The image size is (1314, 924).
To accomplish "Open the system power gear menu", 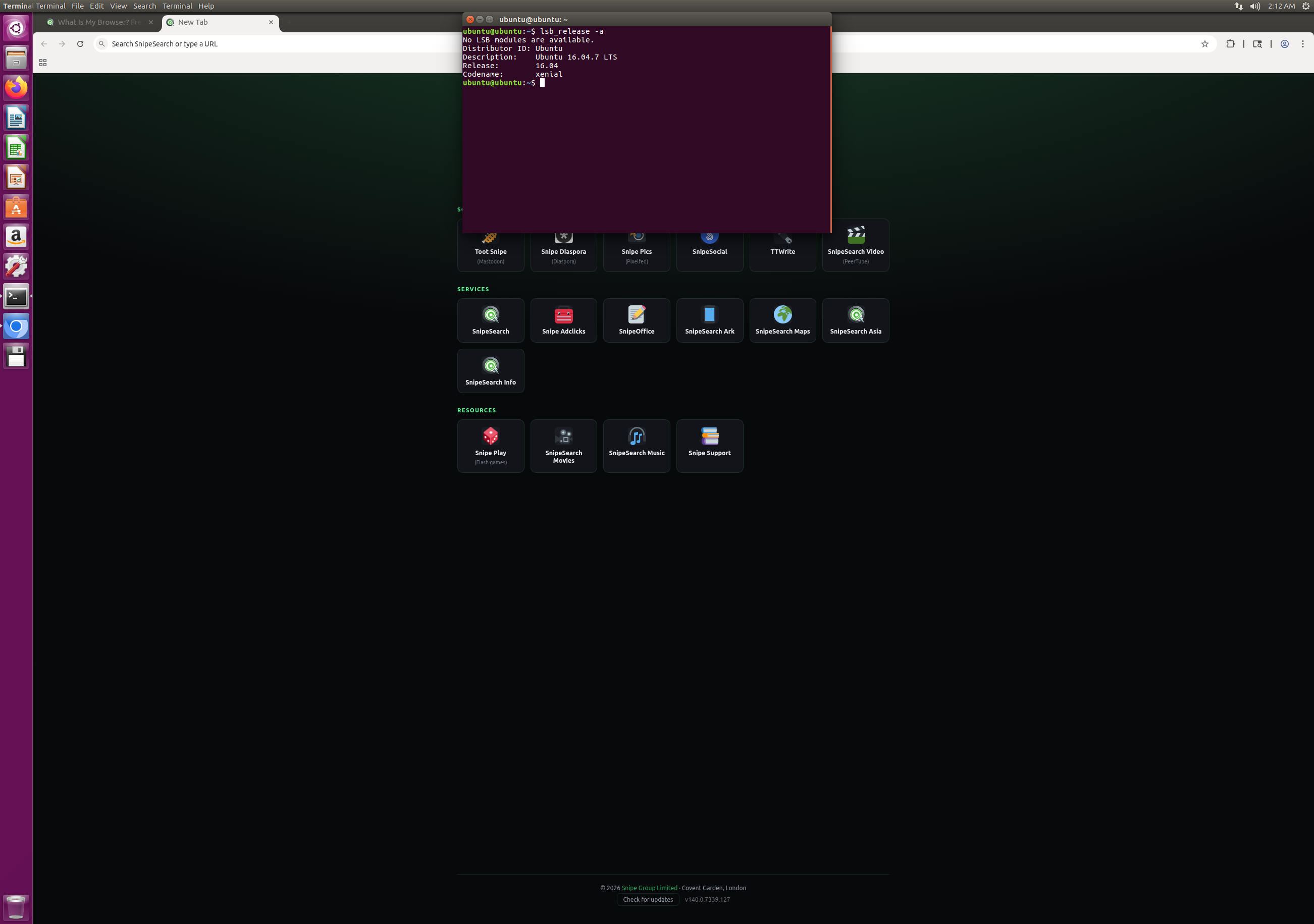I will [1305, 6].
